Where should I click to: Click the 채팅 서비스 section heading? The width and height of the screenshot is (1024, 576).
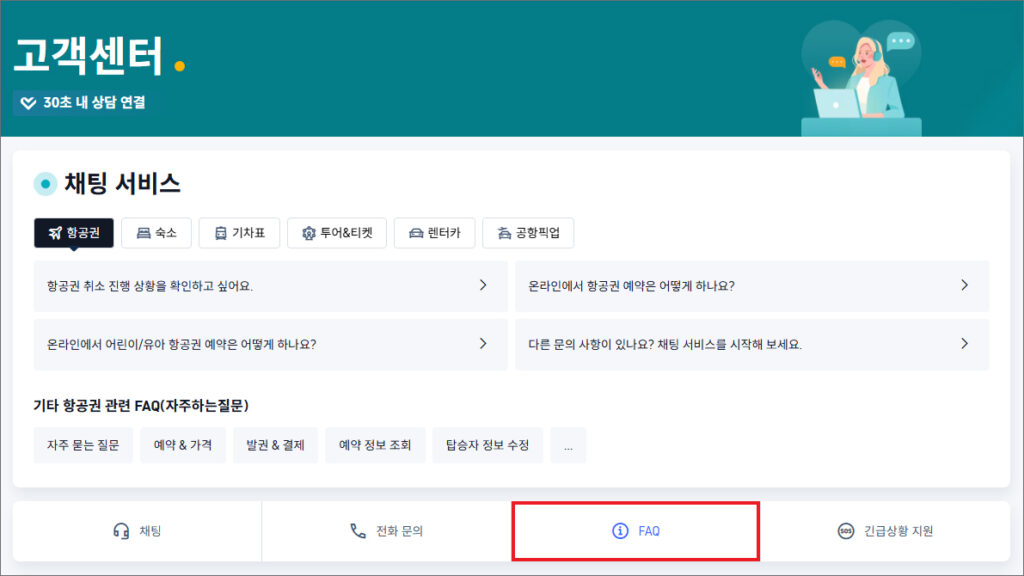tap(122, 184)
